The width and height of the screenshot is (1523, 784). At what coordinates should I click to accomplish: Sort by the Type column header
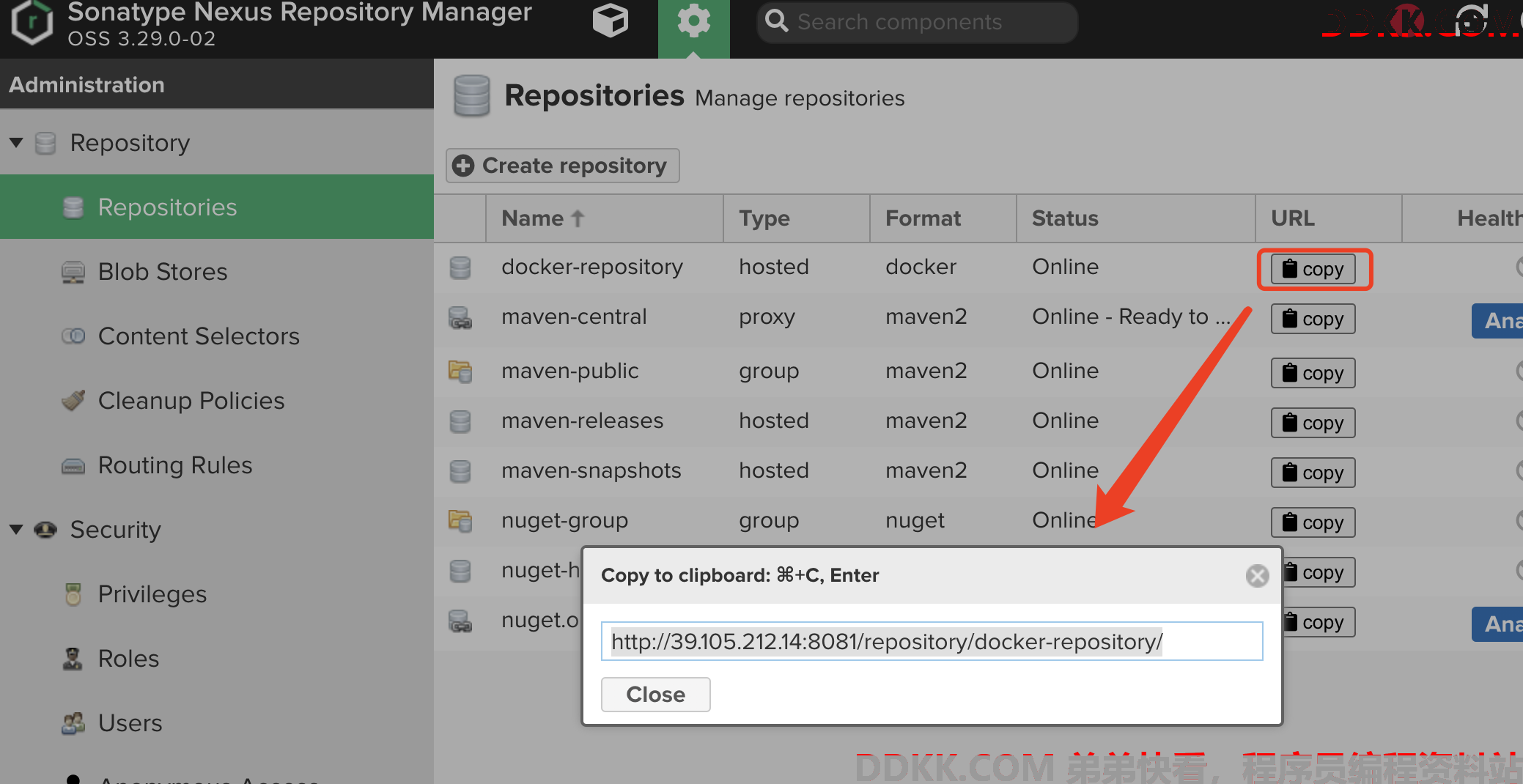click(797, 218)
